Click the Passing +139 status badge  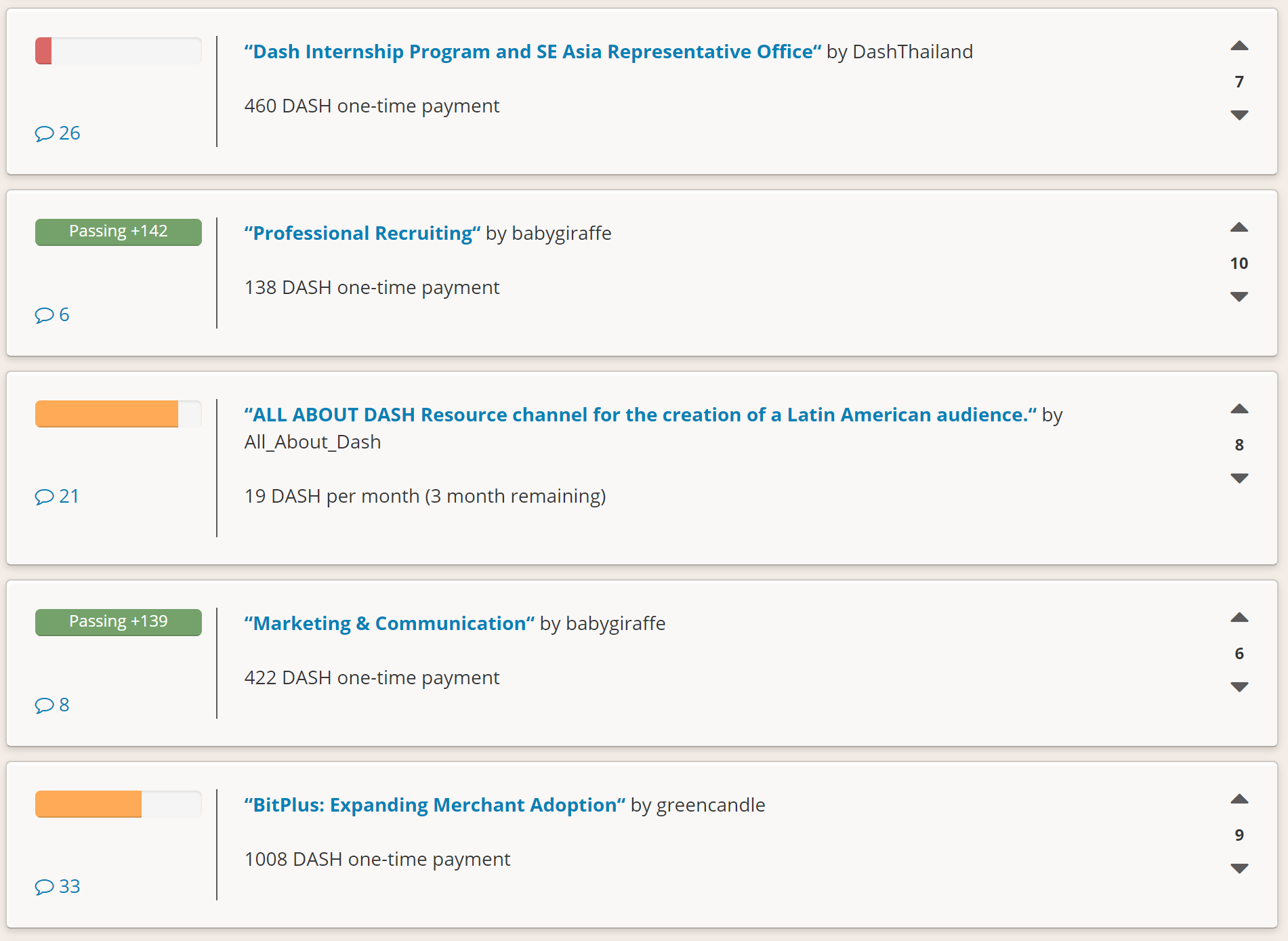pyautogui.click(x=119, y=622)
